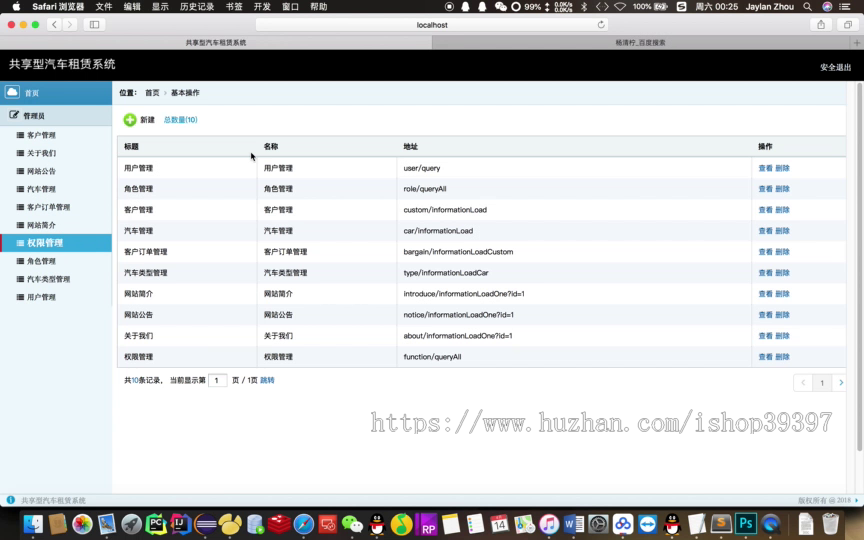Open System Preferences in the Dock

click(598, 524)
